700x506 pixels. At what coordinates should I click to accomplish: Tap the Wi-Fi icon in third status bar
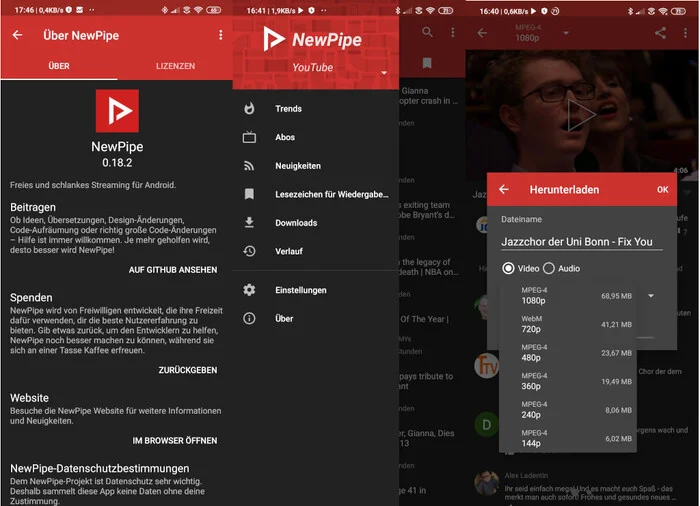coord(663,11)
